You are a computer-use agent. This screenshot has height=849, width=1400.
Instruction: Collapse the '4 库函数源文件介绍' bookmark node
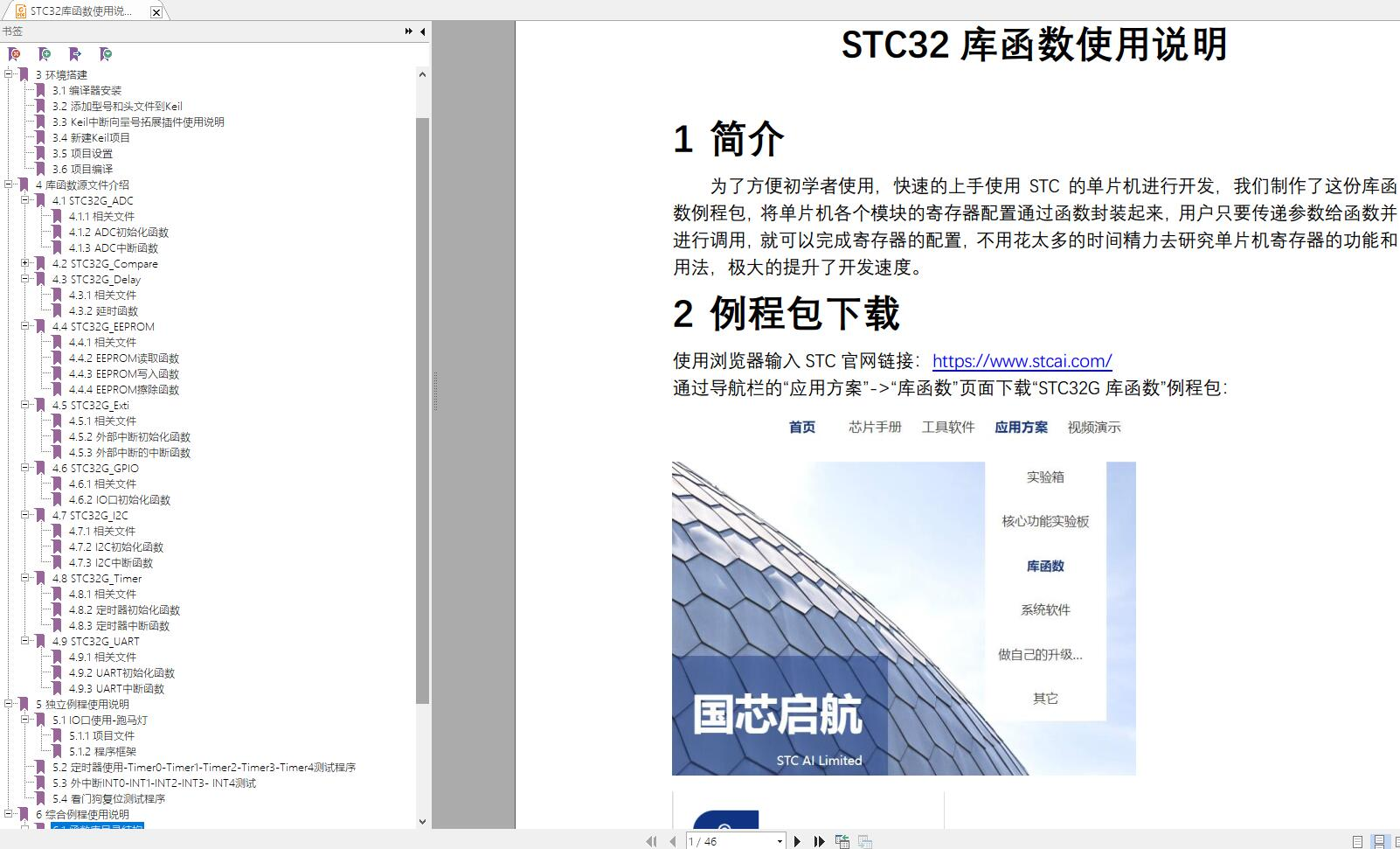(9, 184)
